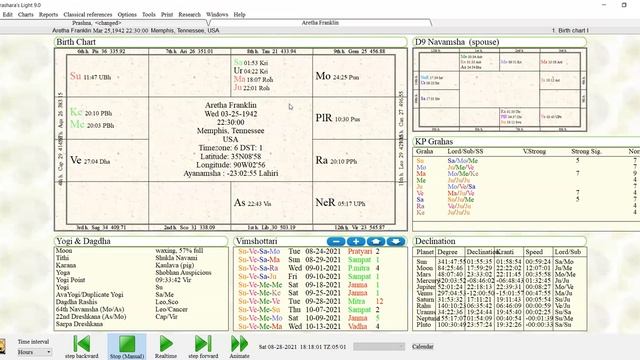Open the Research menu
The image size is (640, 360).
(189, 14)
